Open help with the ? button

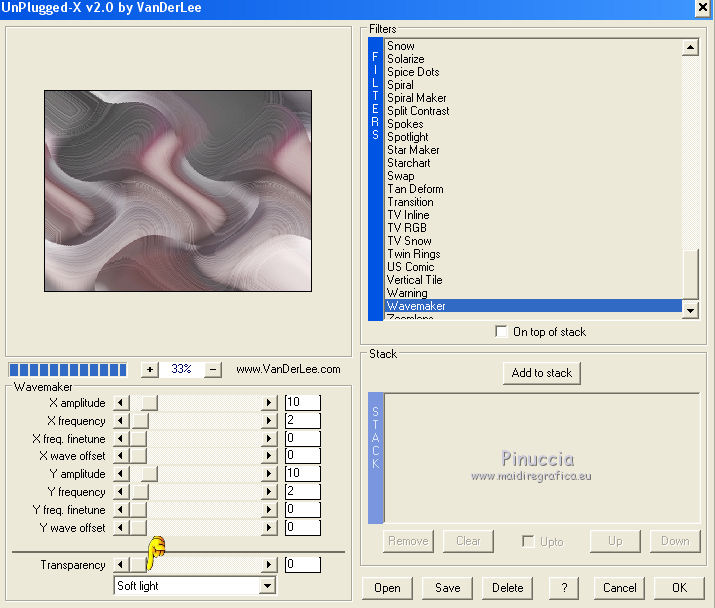[564, 588]
